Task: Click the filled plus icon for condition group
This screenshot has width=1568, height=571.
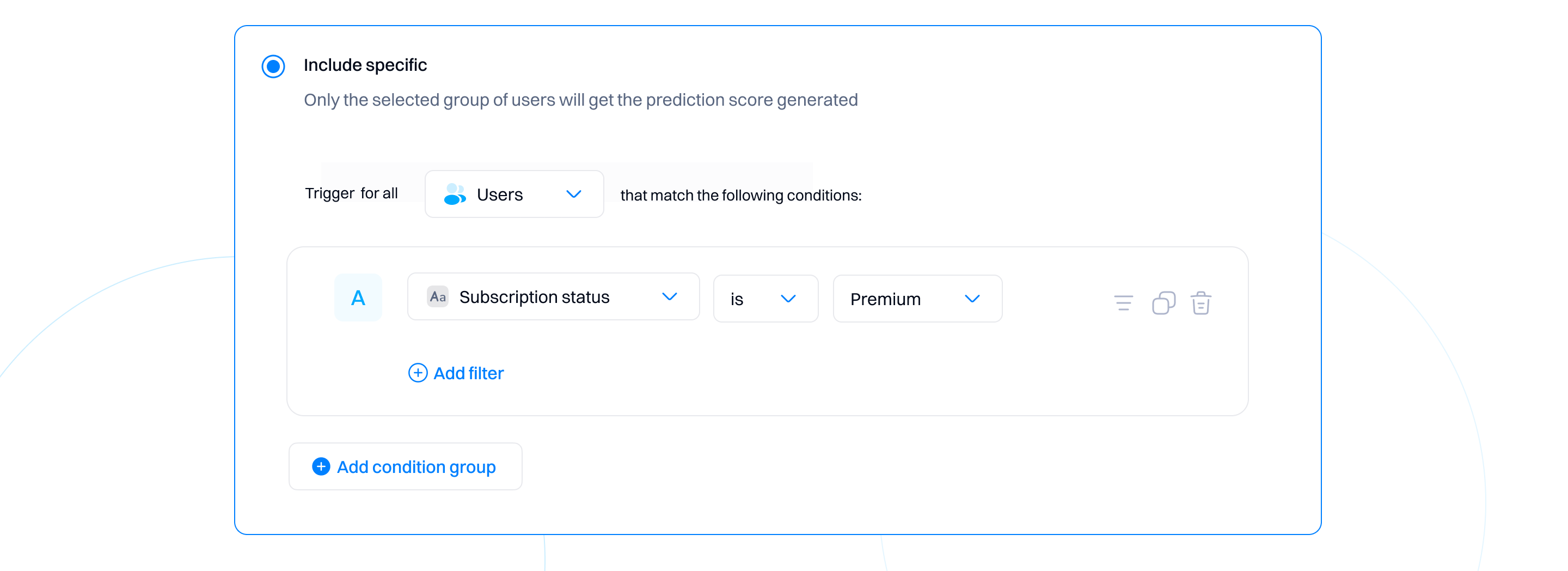Action: [321, 467]
